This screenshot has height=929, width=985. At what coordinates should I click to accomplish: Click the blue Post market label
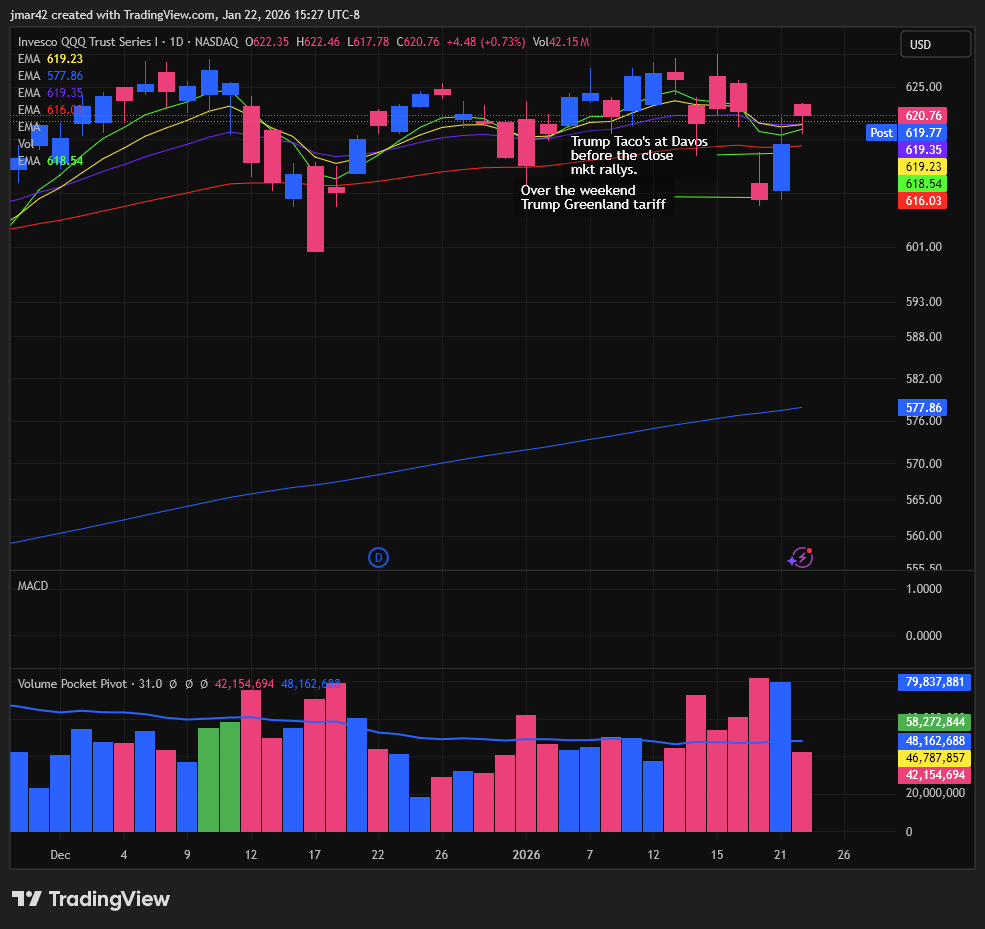coord(881,133)
